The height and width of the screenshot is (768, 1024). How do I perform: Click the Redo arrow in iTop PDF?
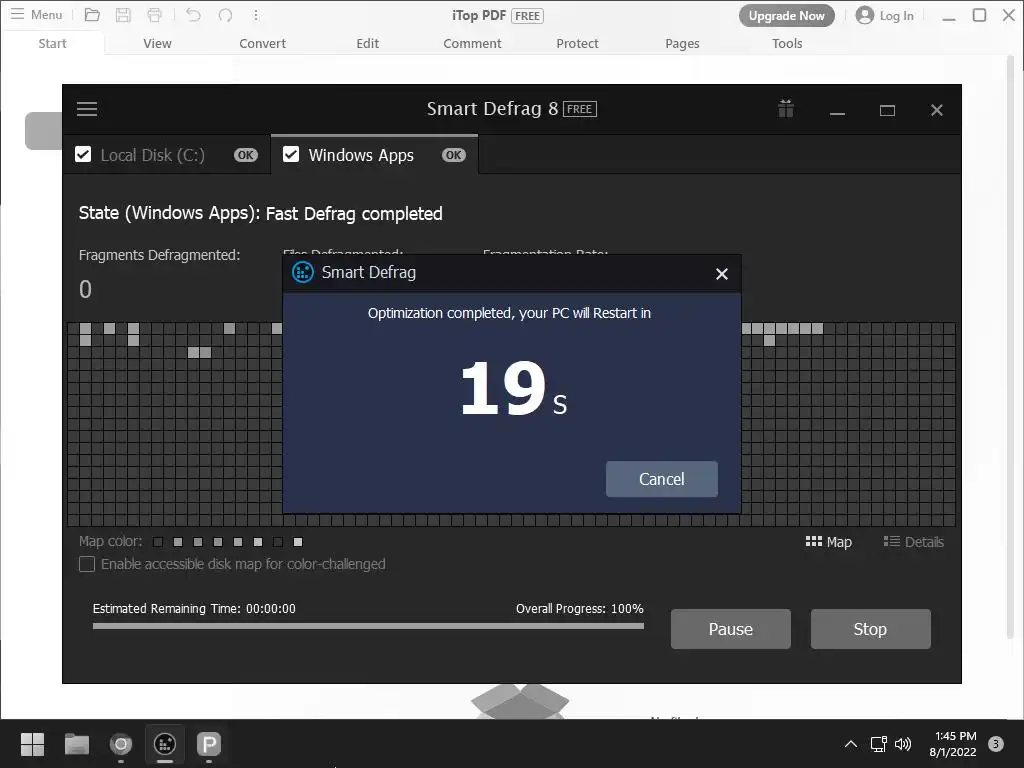coord(225,14)
